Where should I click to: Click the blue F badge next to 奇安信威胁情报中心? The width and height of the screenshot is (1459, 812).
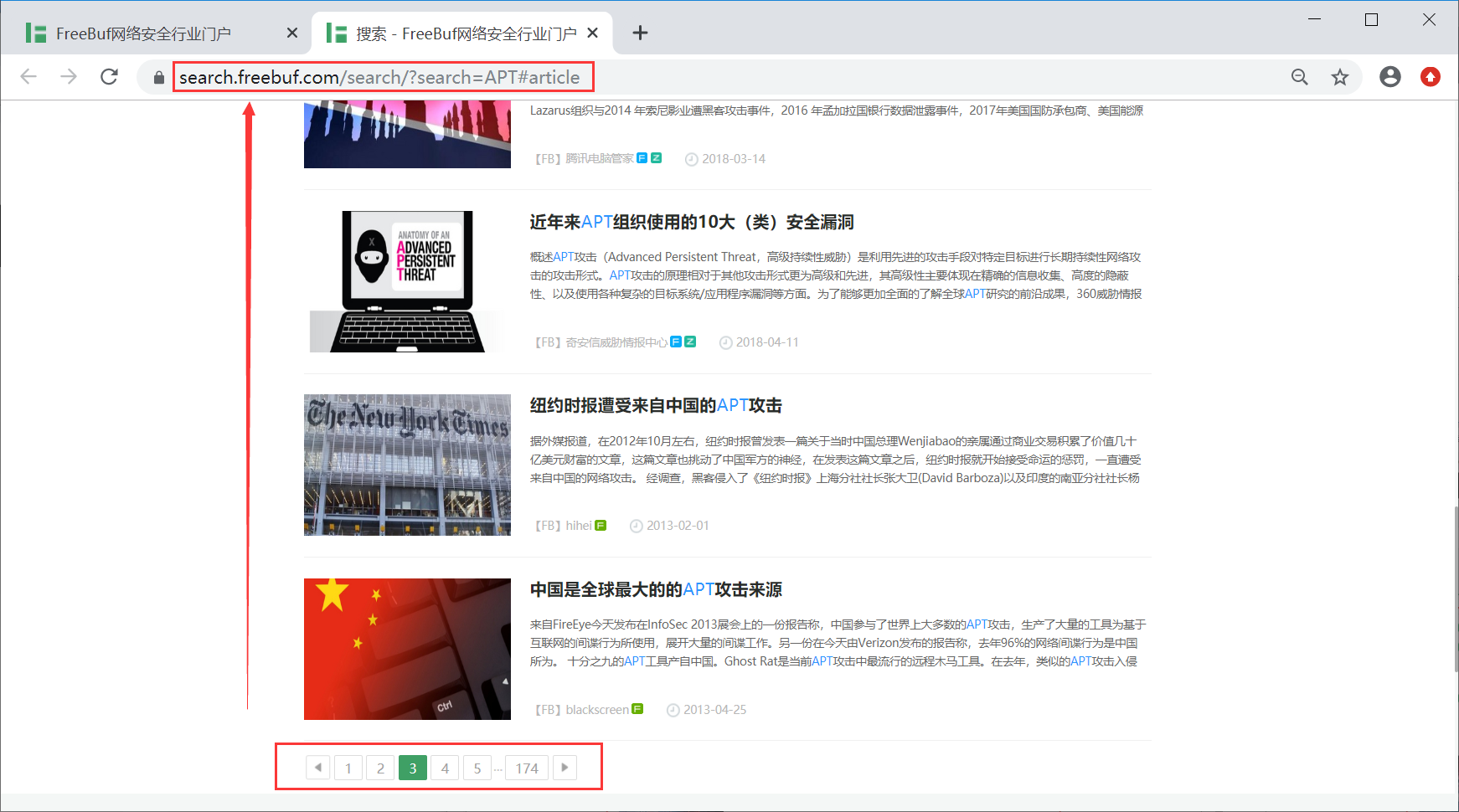tap(676, 342)
